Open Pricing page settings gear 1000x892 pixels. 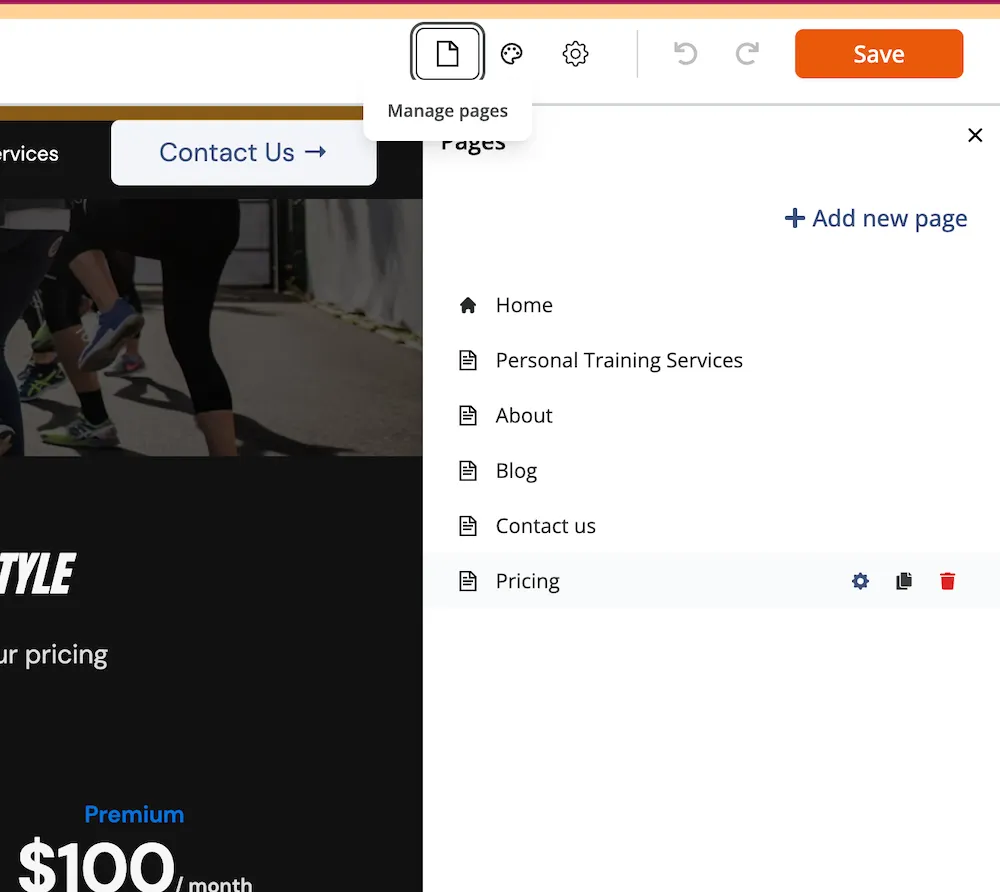pyautogui.click(x=860, y=581)
